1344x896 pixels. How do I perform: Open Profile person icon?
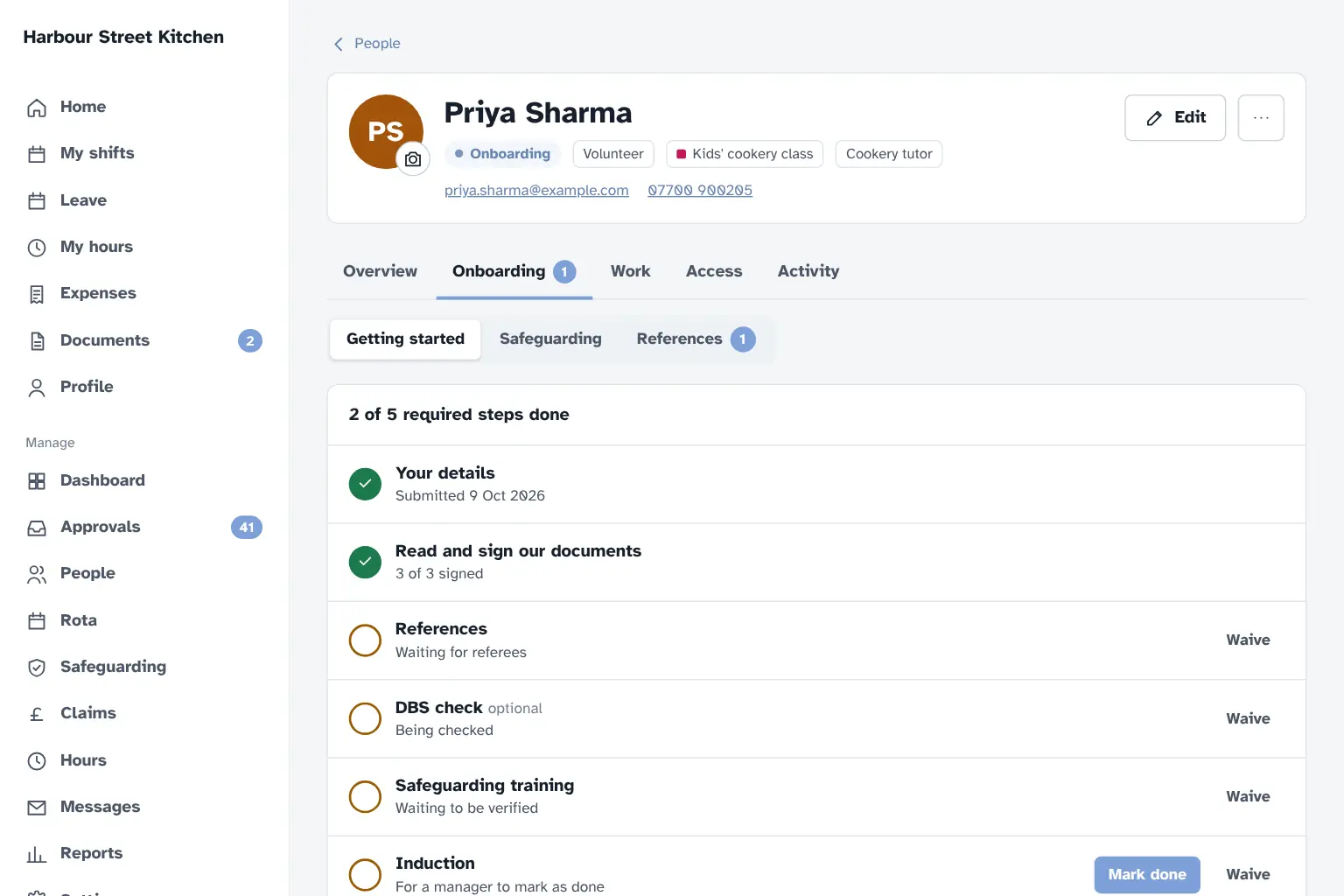pos(37,388)
